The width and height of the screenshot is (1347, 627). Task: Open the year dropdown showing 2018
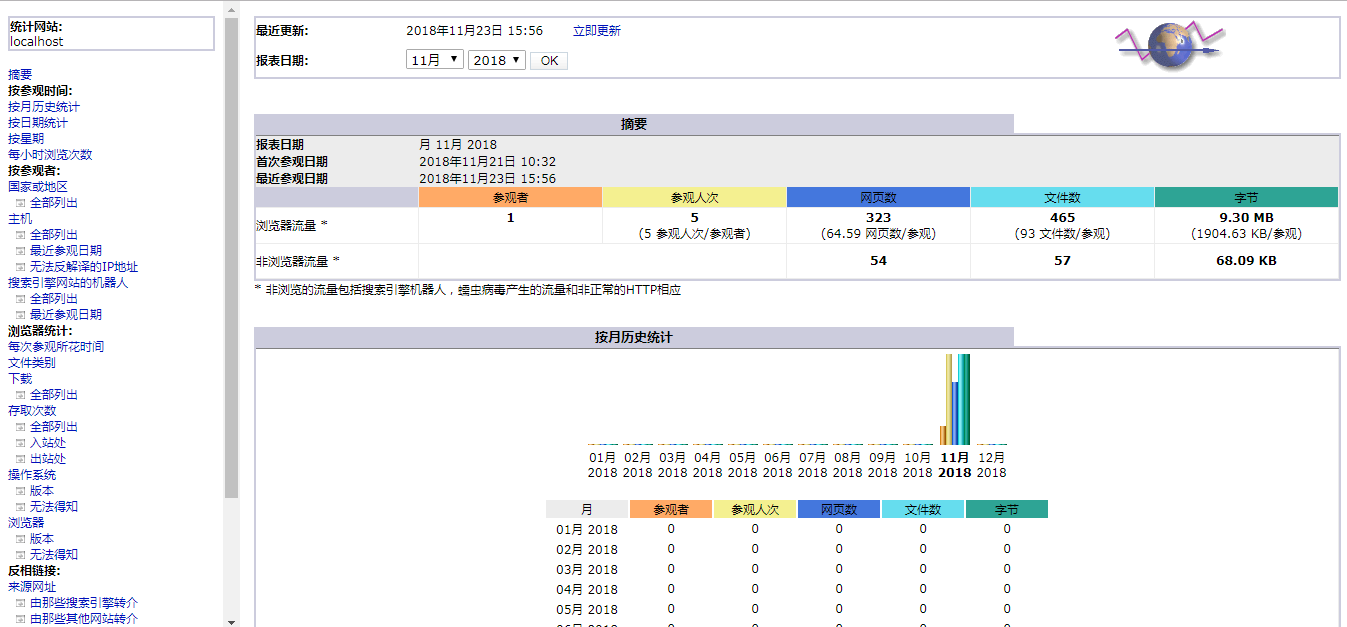click(x=496, y=60)
